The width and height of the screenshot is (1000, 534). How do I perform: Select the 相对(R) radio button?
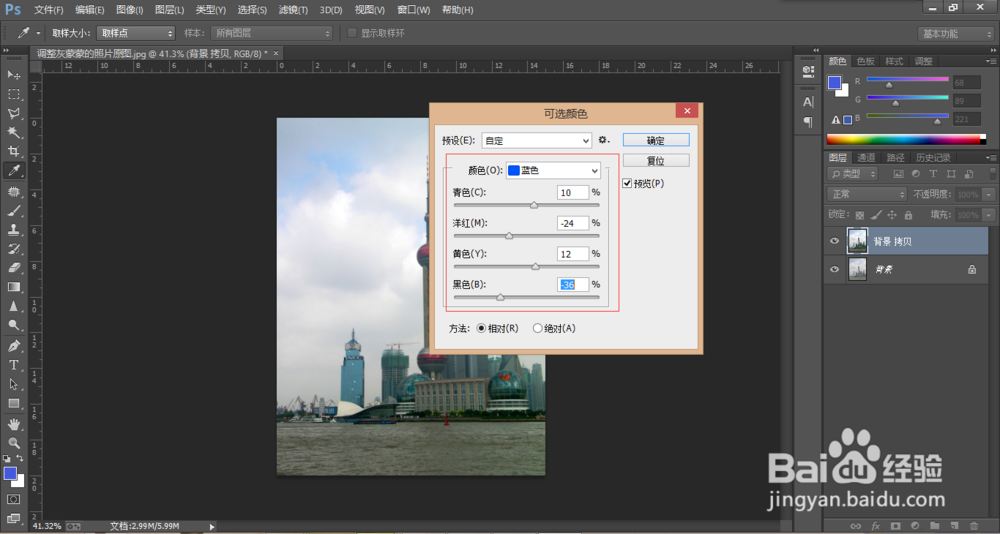(482, 329)
